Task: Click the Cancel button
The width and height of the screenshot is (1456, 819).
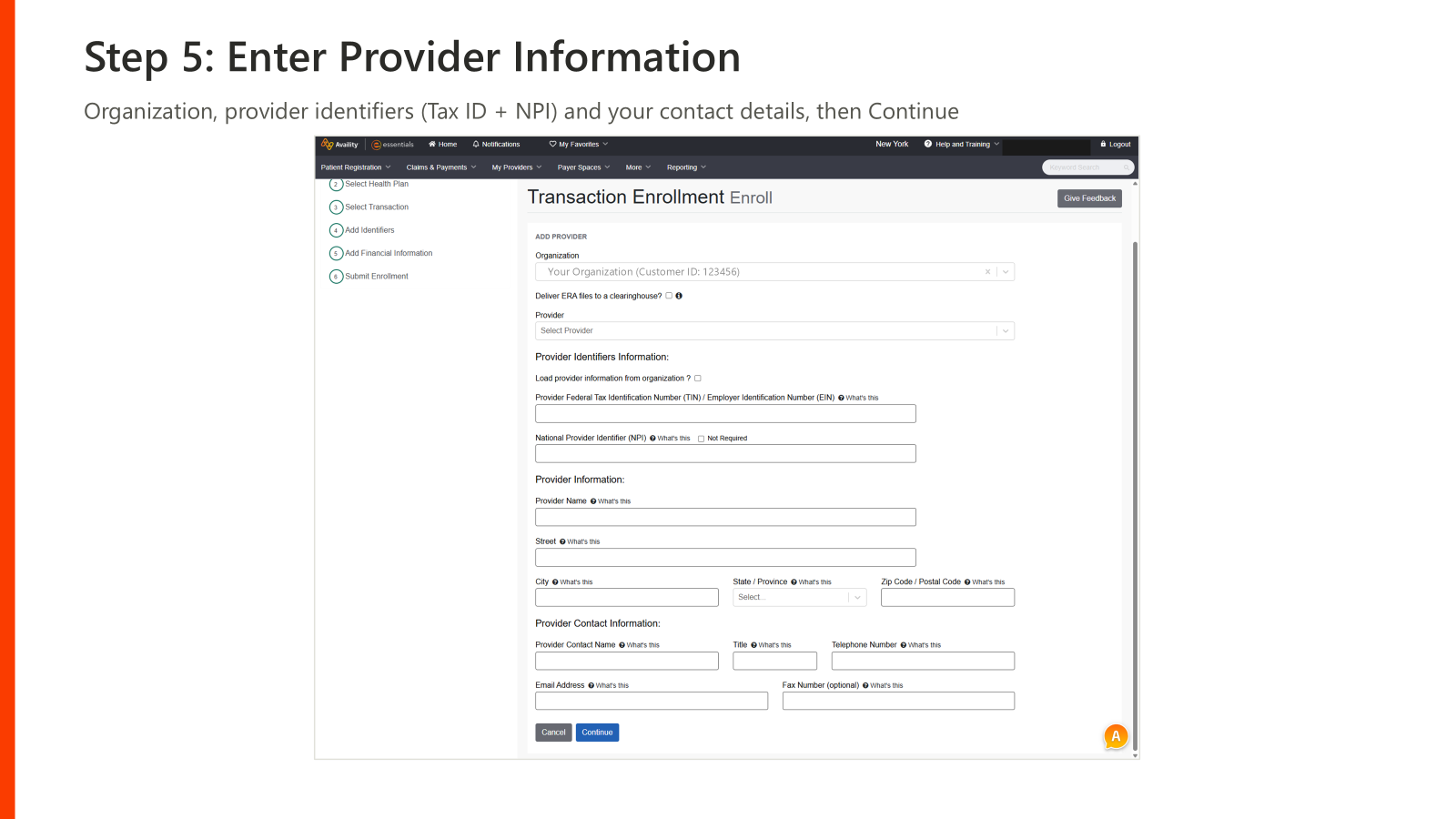Action: [553, 733]
